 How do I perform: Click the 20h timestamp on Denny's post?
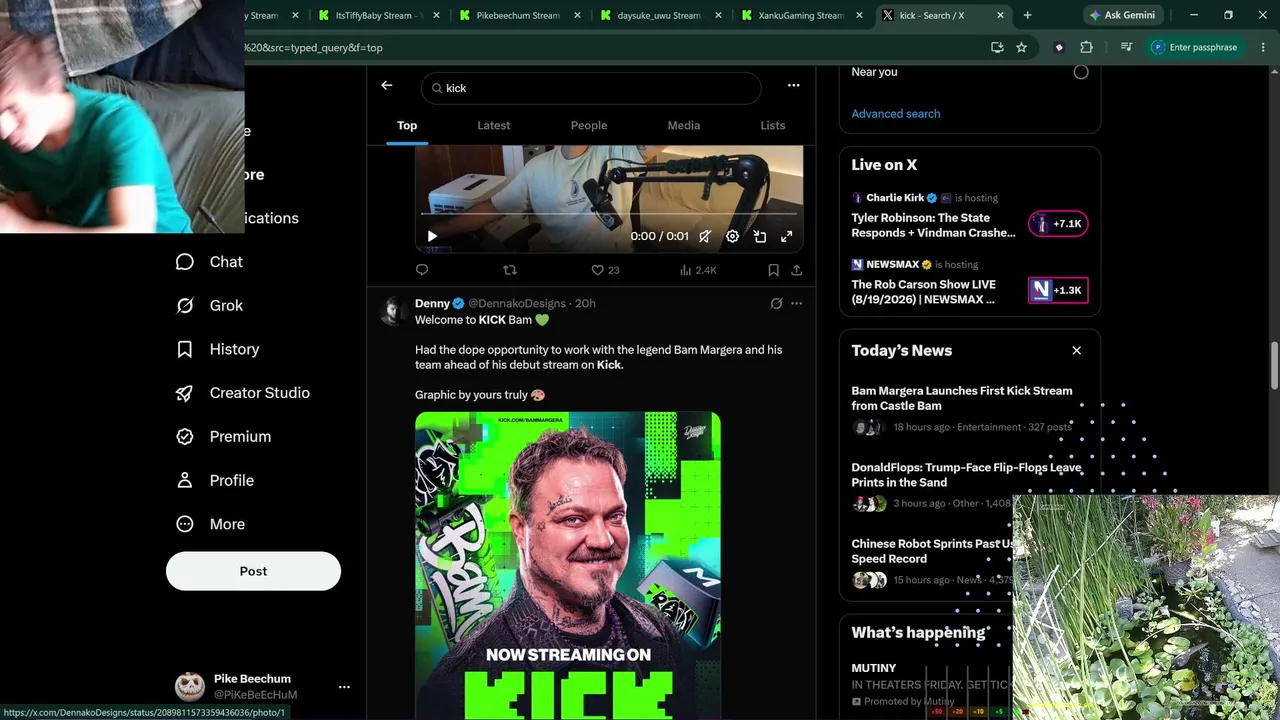[585, 303]
